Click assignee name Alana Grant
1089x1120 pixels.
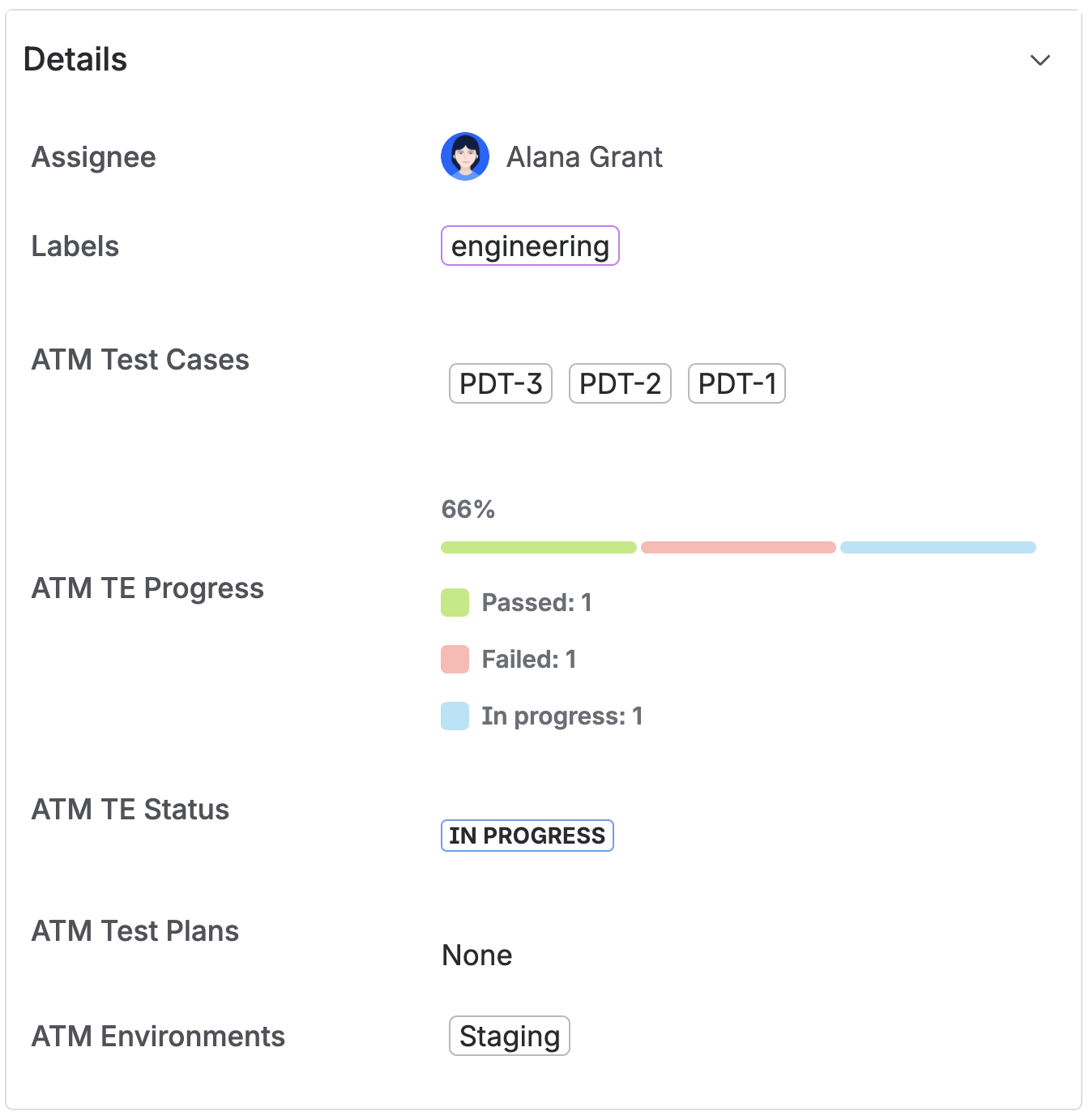click(x=584, y=157)
